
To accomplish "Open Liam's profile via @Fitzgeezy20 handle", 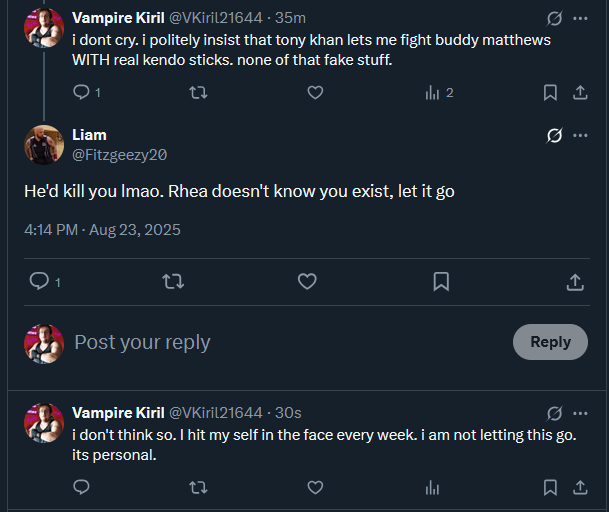I will [x=119, y=155].
